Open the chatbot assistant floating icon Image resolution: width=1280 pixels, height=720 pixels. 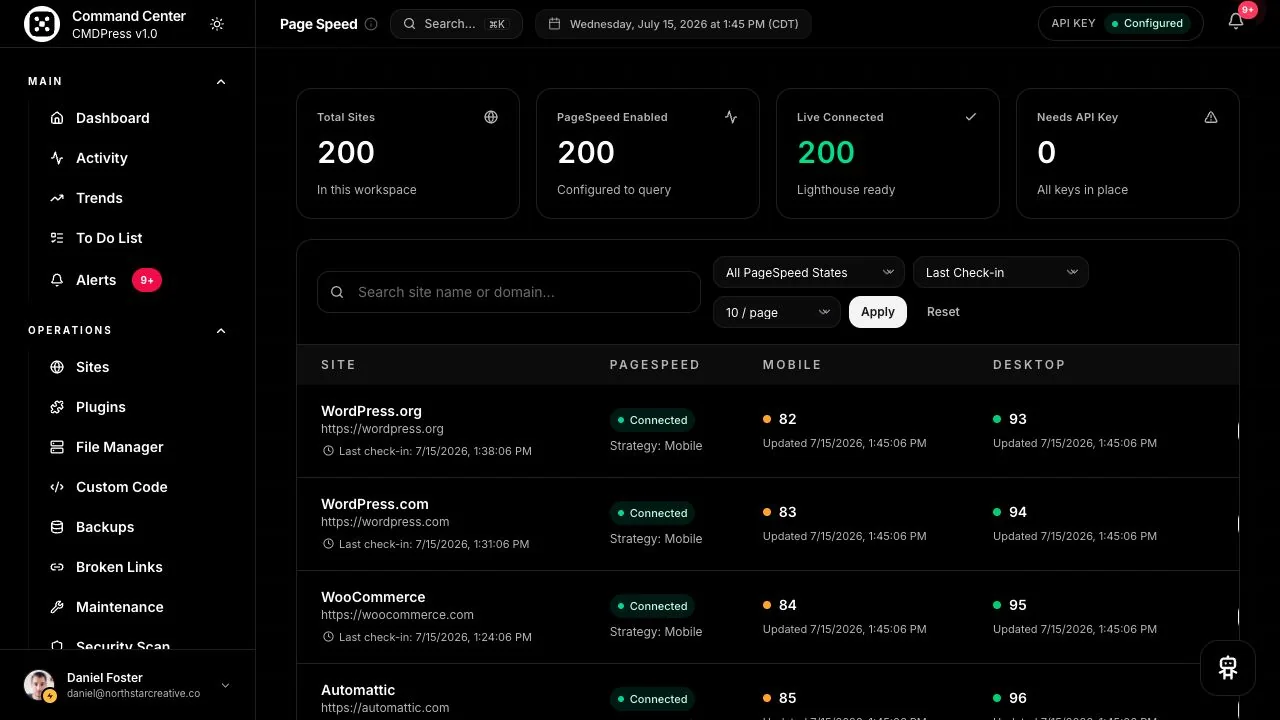(1228, 668)
